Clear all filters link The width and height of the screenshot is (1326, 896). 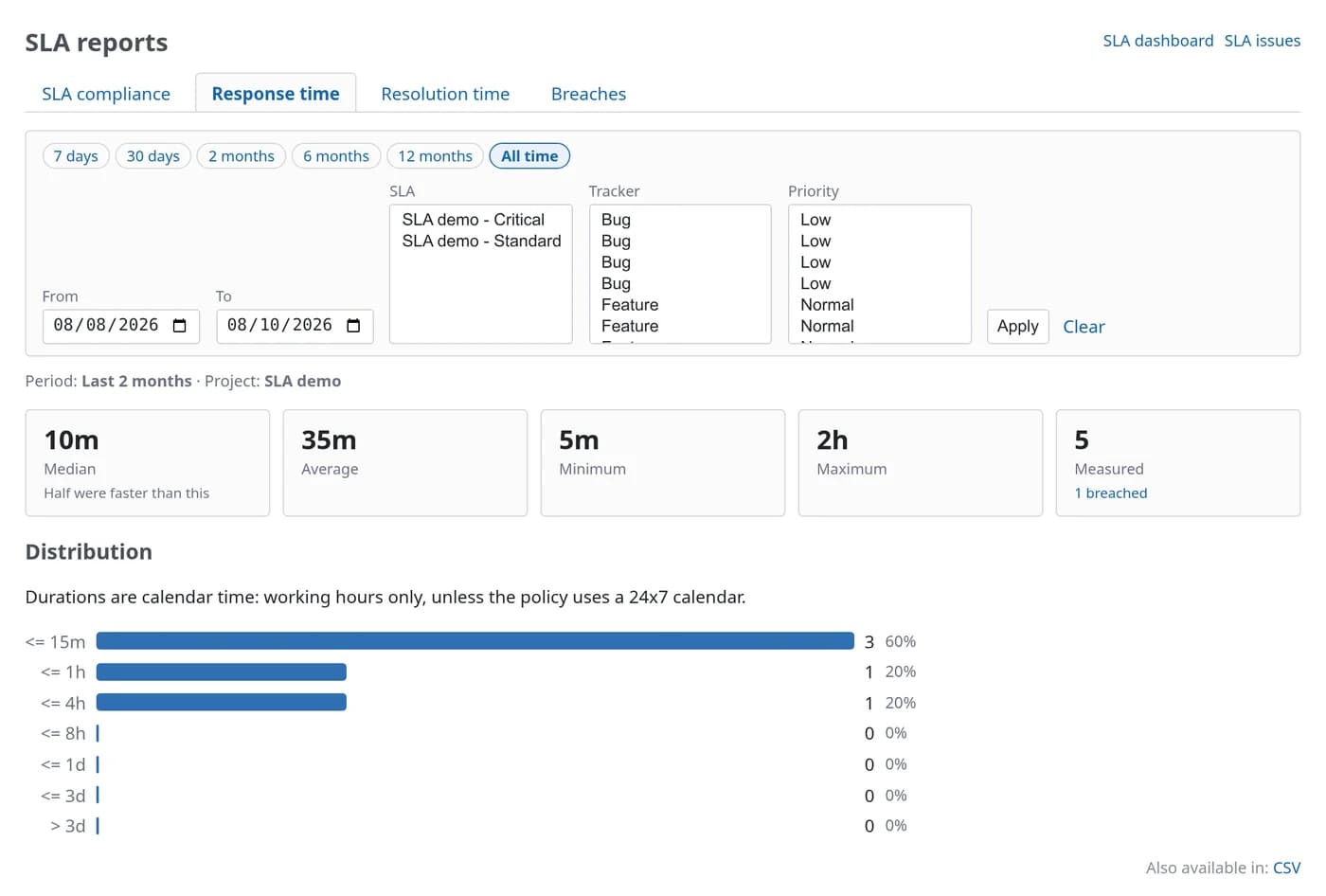[1084, 327]
